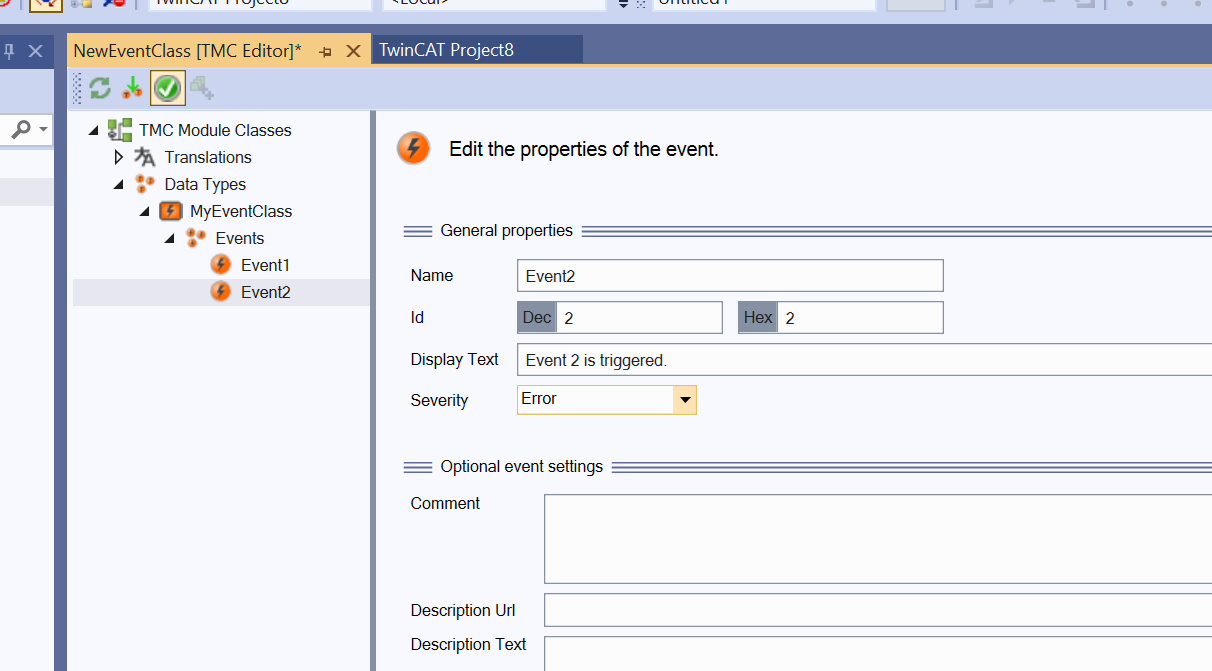Expand the Translations tree node
Screen dimensions: 1212x671
(119, 157)
